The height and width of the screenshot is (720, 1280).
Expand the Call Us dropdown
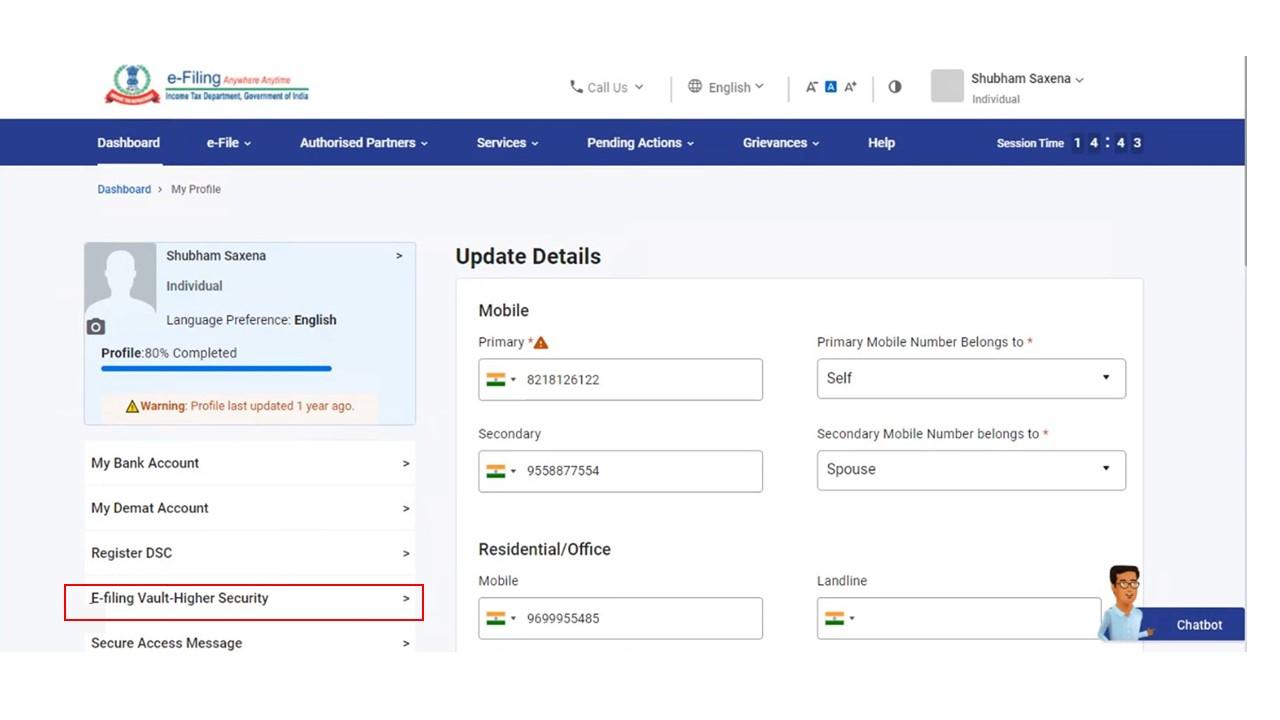point(607,87)
